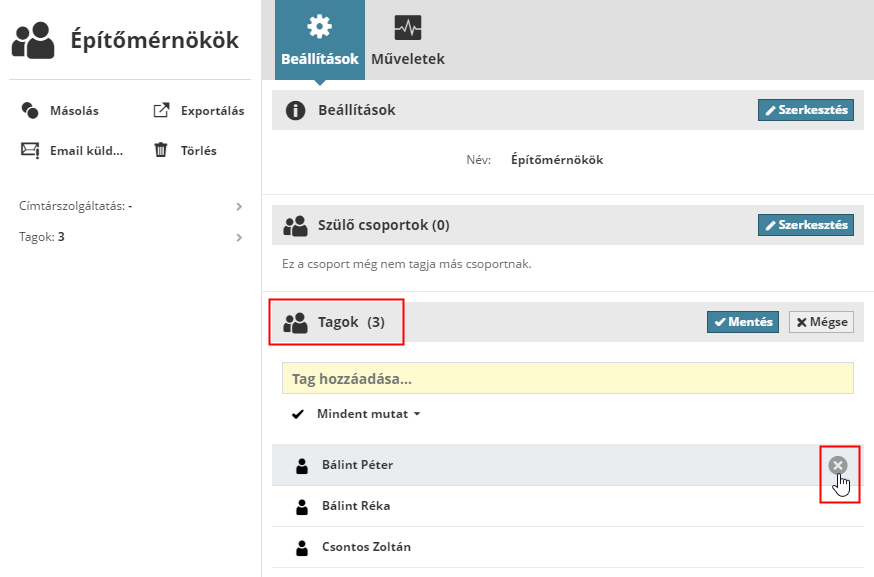Screen dimensions: 874x577
Task: Open the Műveletek tab
Action: coord(408,40)
